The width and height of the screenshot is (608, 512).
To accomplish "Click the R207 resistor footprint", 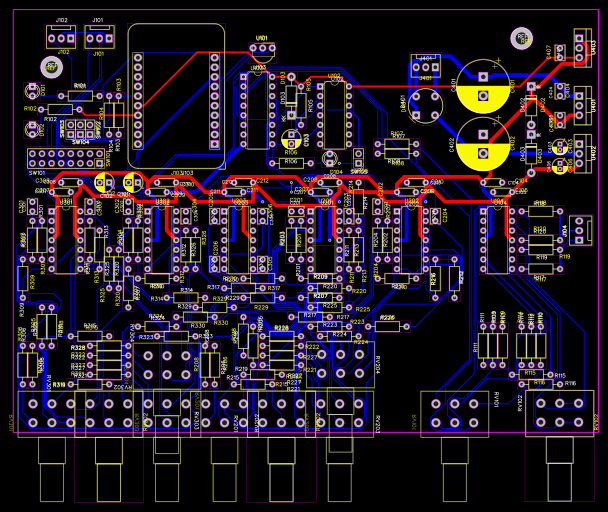I will (x=320, y=298).
